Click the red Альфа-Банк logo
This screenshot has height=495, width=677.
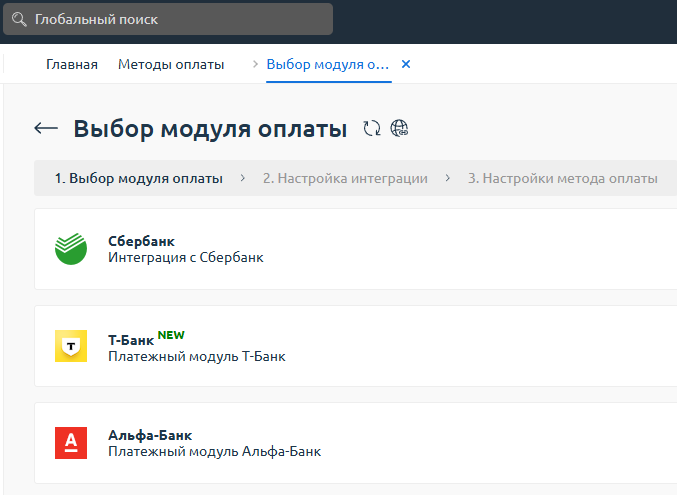71,443
